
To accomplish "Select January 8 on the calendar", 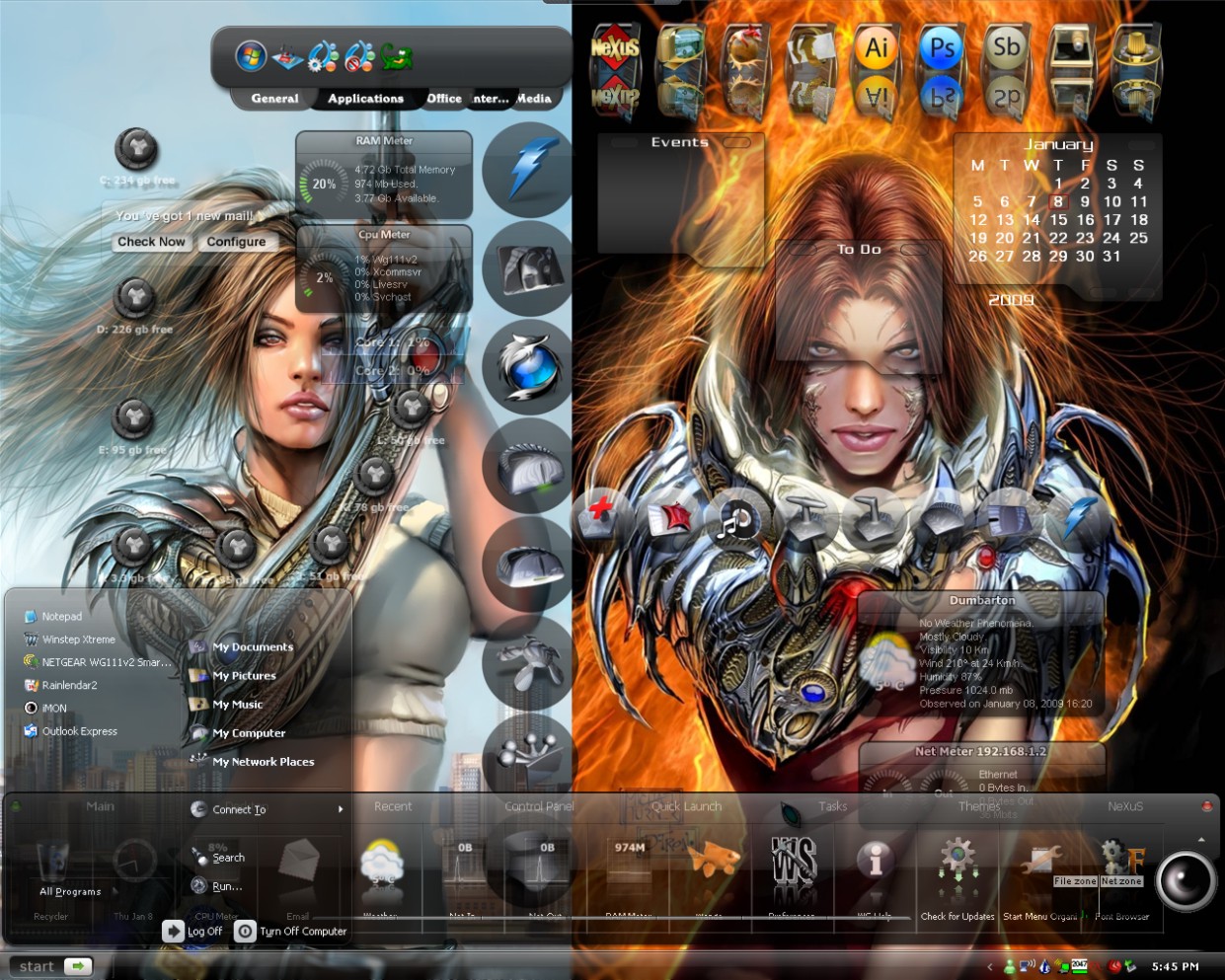I will [1058, 201].
